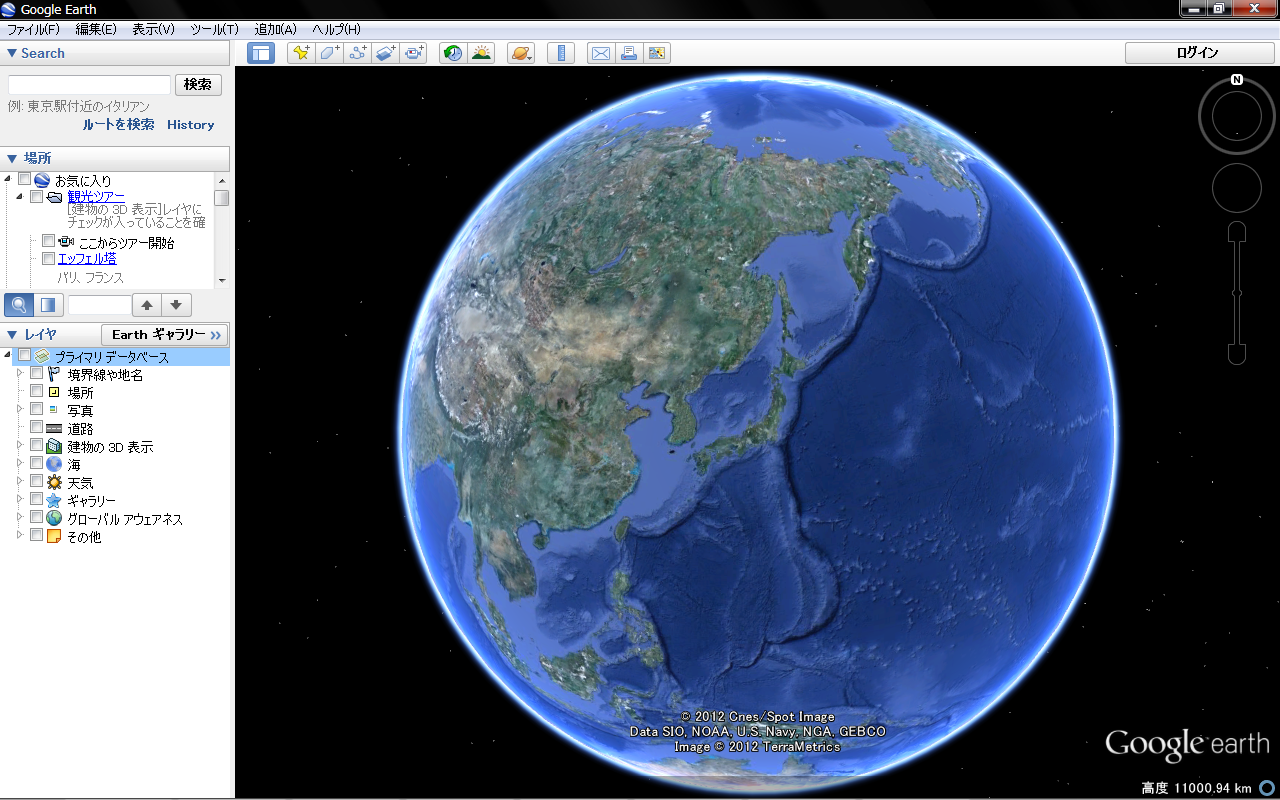Open the search History link
The image size is (1280, 800).
[x=191, y=125]
